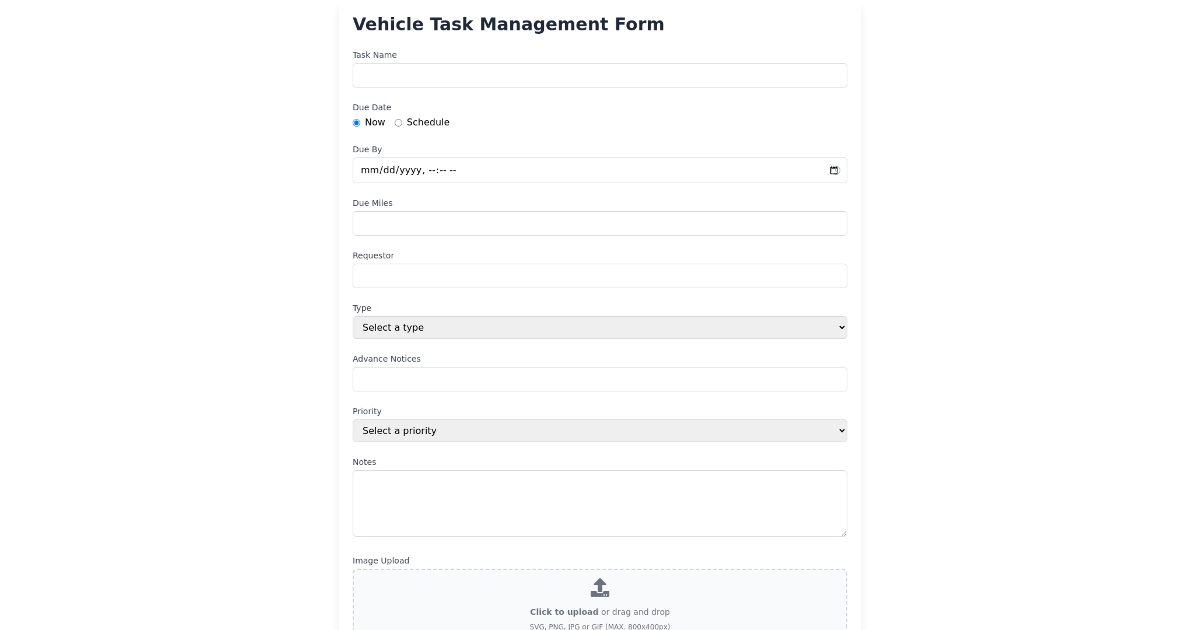The height and width of the screenshot is (630, 1200).
Task: Click the drag-and-drop upload zone
Action: click(x=600, y=598)
